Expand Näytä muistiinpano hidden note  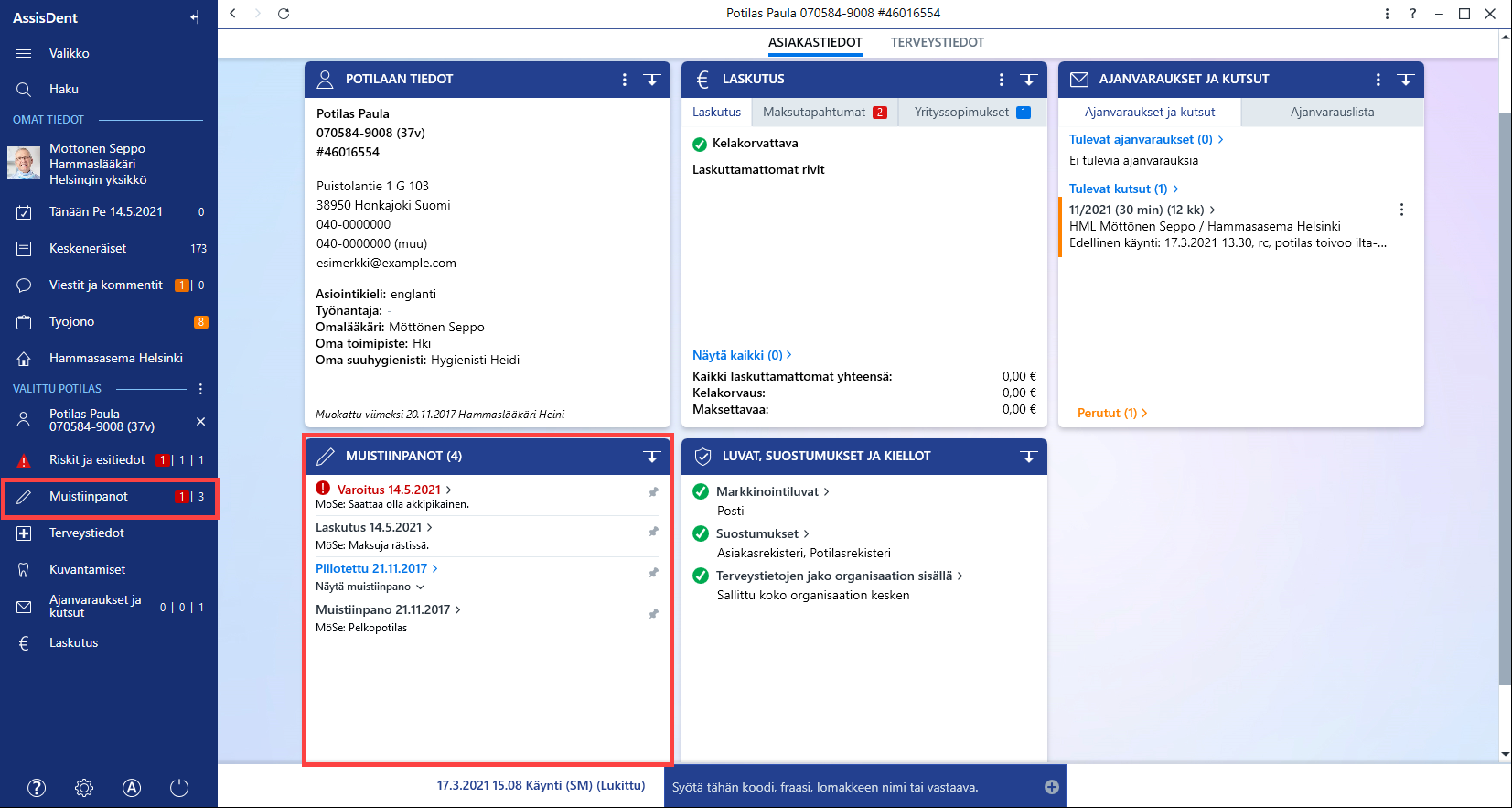pos(370,587)
